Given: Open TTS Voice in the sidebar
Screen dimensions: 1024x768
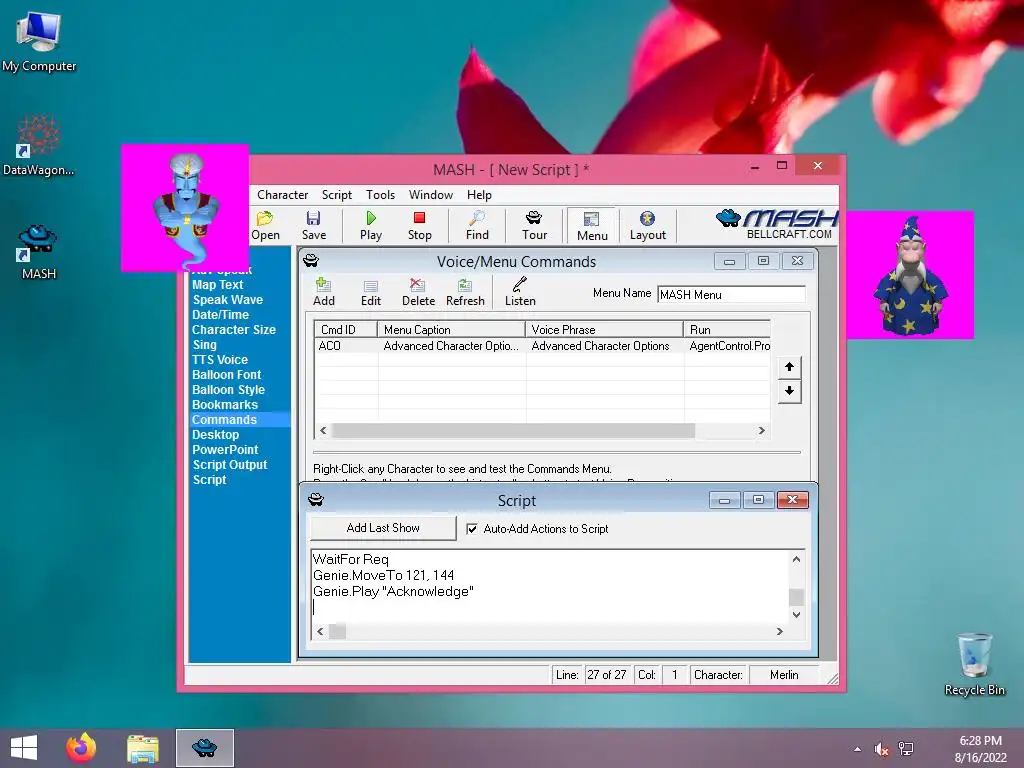Looking at the screenshot, I should pyautogui.click(x=219, y=360).
